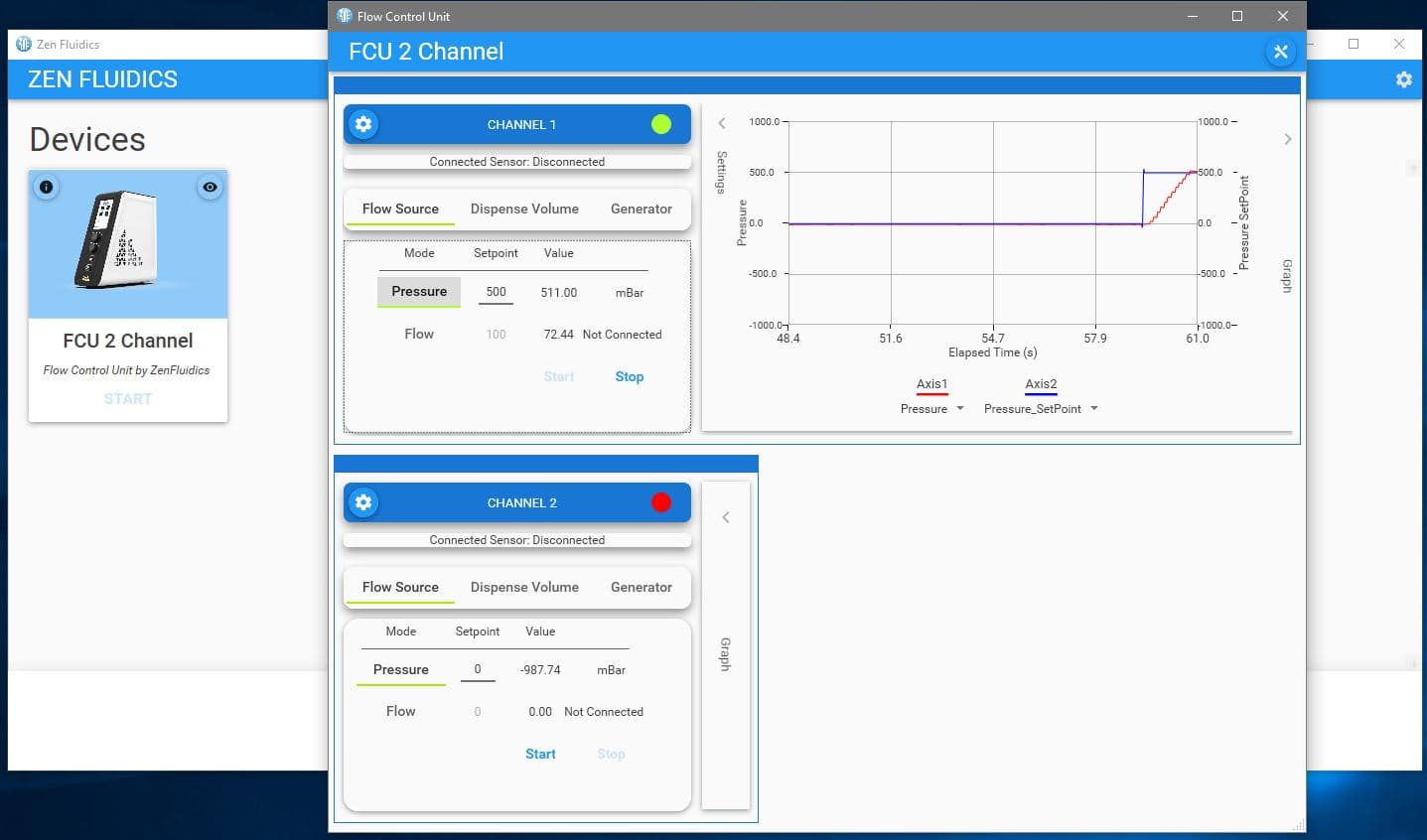Edit Channel 2 pressure setpoint field
Image resolution: width=1427 pixels, height=840 pixels.
click(x=478, y=669)
